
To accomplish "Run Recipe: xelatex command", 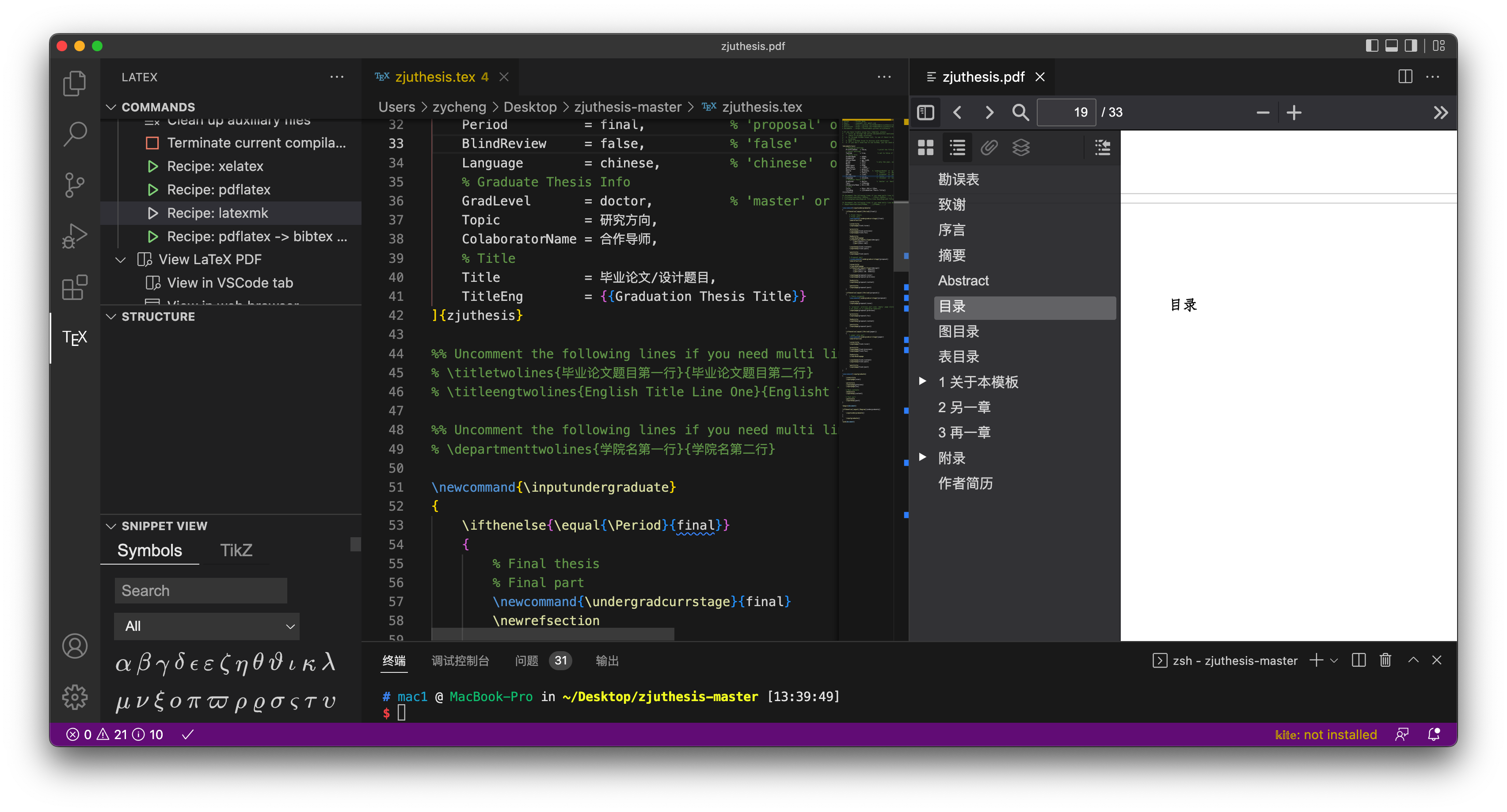I will click(x=215, y=166).
